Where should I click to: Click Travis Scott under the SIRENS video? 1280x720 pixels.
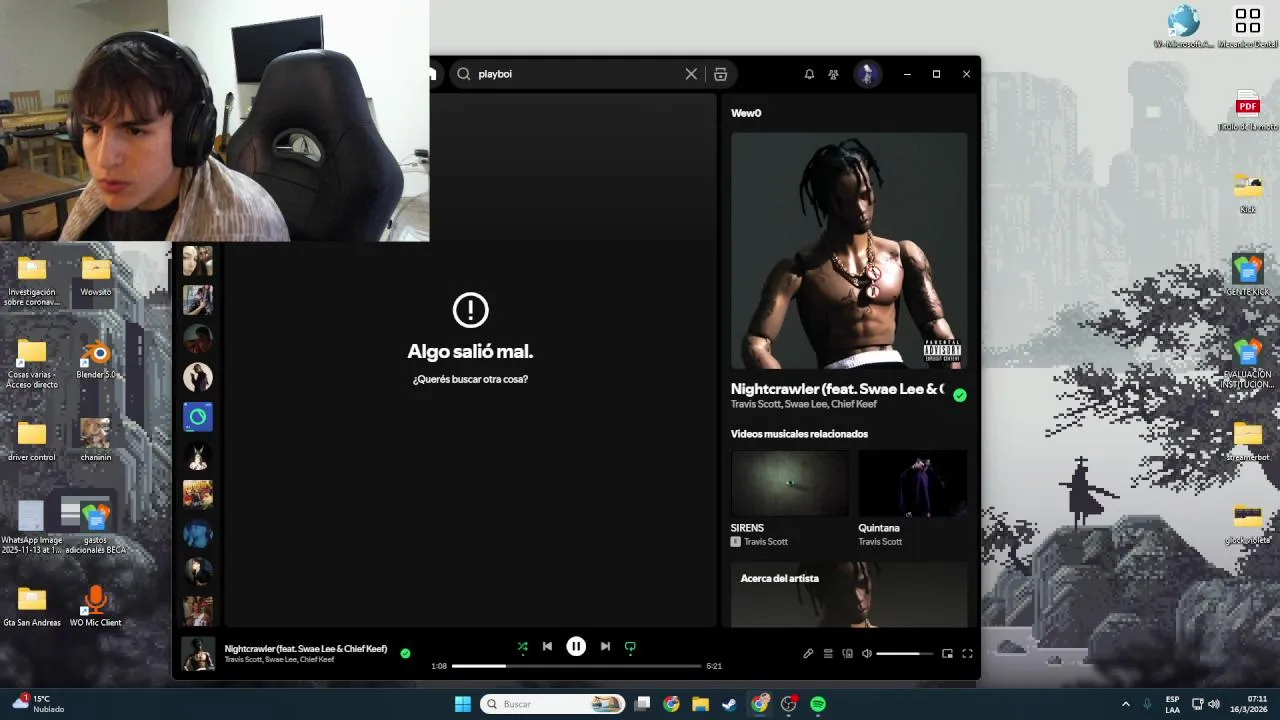(x=766, y=542)
